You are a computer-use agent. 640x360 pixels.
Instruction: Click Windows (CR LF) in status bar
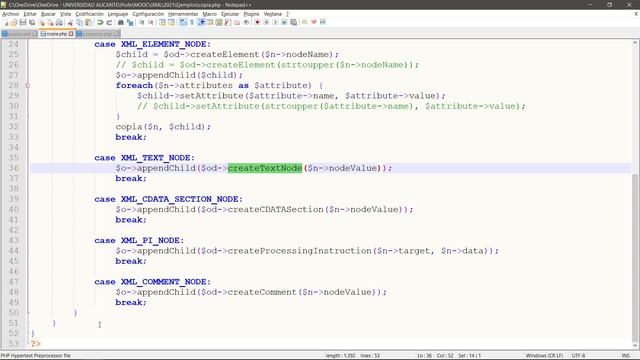544,356
